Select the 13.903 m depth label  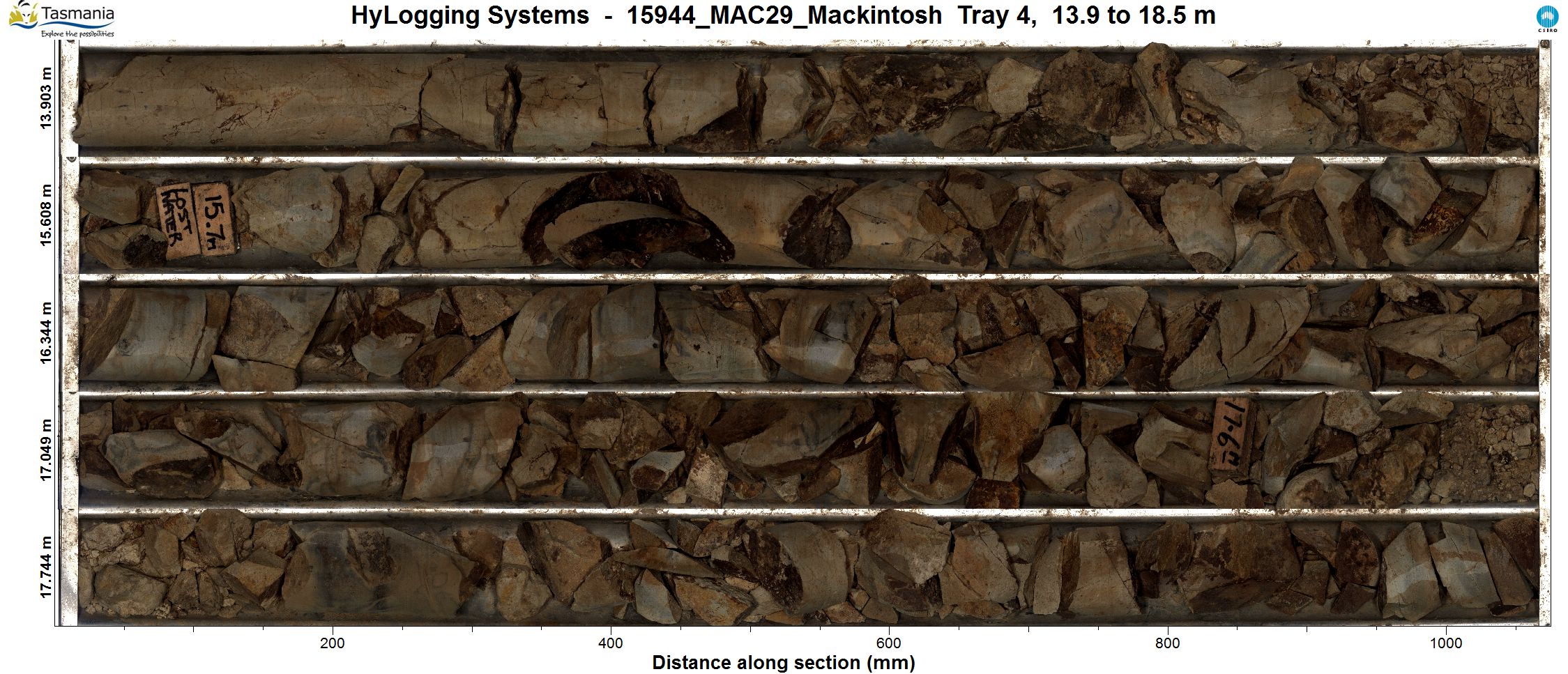click(47, 98)
